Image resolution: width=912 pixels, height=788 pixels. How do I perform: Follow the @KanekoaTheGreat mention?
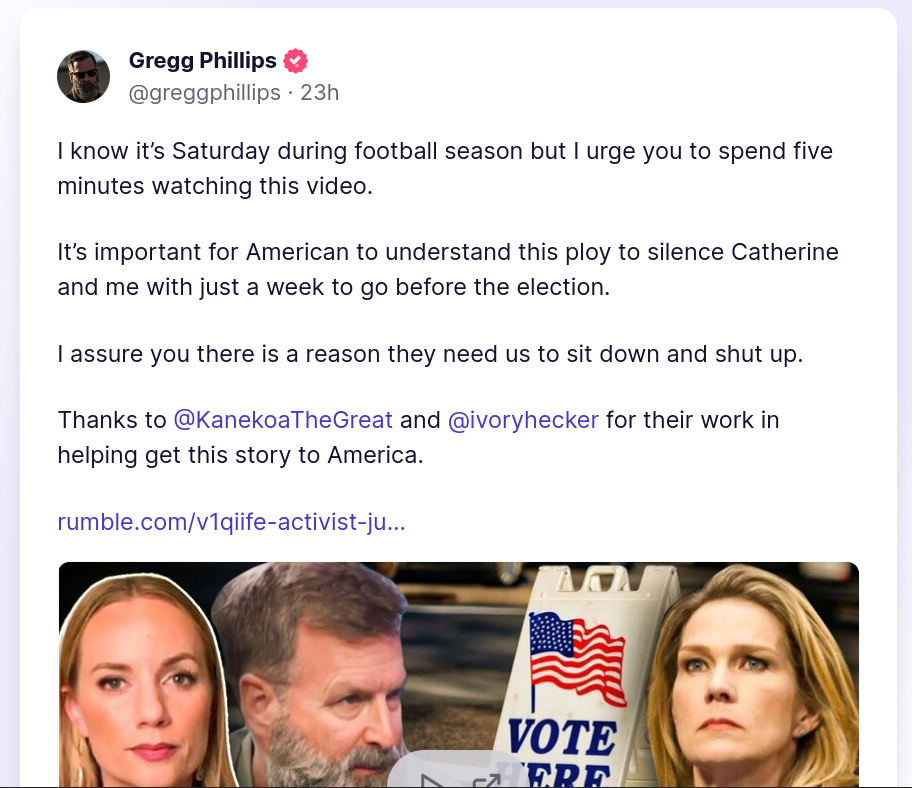283,420
